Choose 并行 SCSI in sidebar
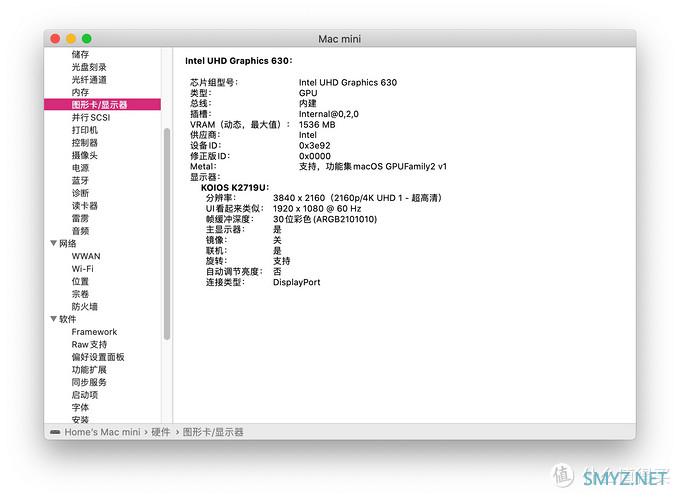This screenshot has width=680, height=498. tap(91, 117)
